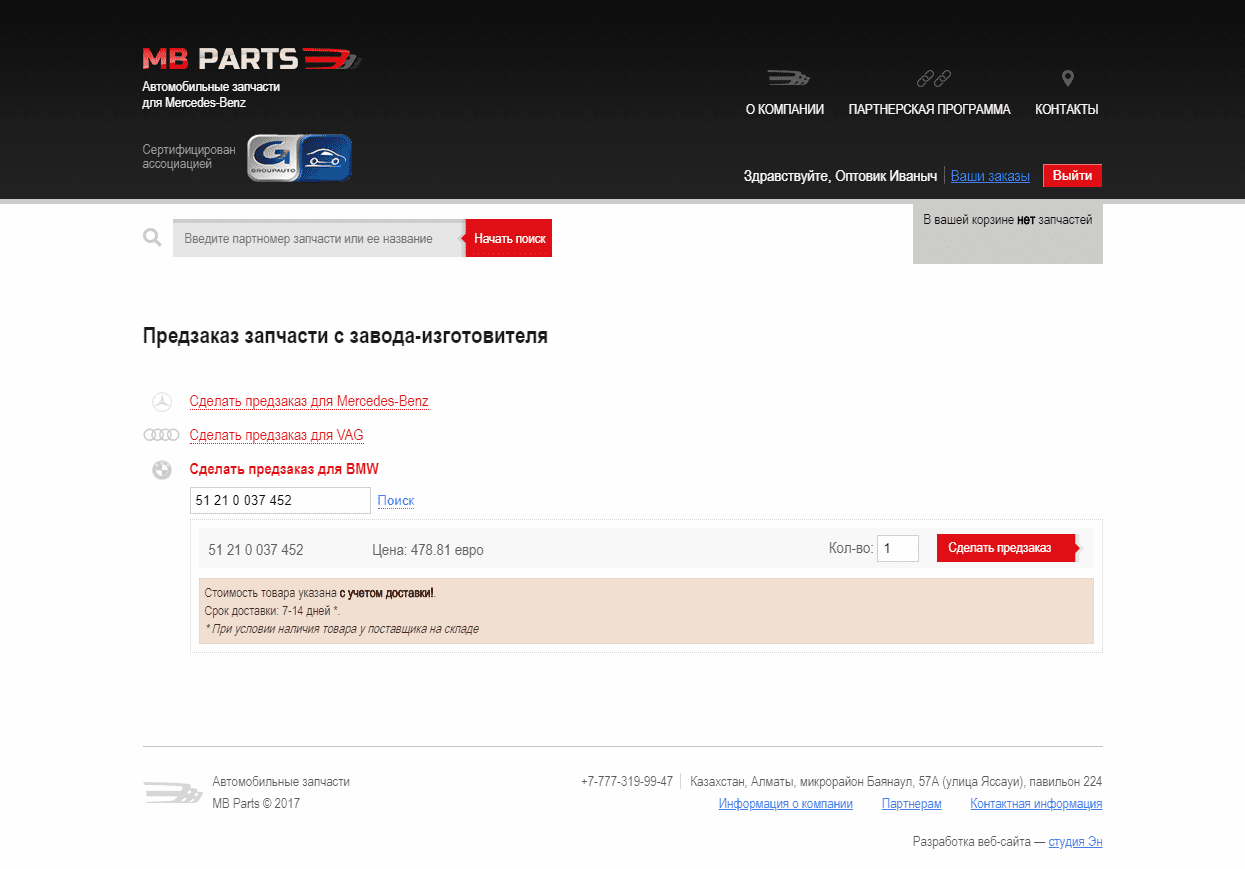1245x869 pixels.
Task: Click the Здравствуйте, Оптовик Иваныч greeting
Action: pyautogui.click(x=840, y=176)
